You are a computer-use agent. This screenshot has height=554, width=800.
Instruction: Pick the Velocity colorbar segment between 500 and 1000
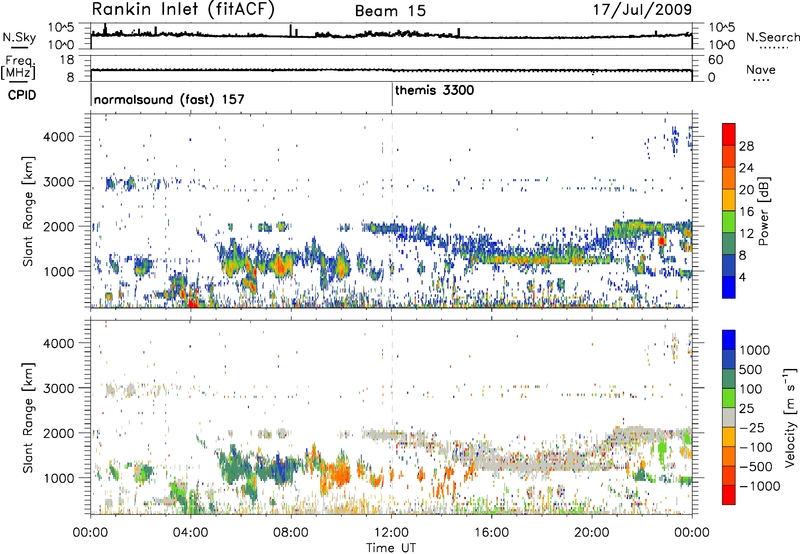click(x=729, y=359)
